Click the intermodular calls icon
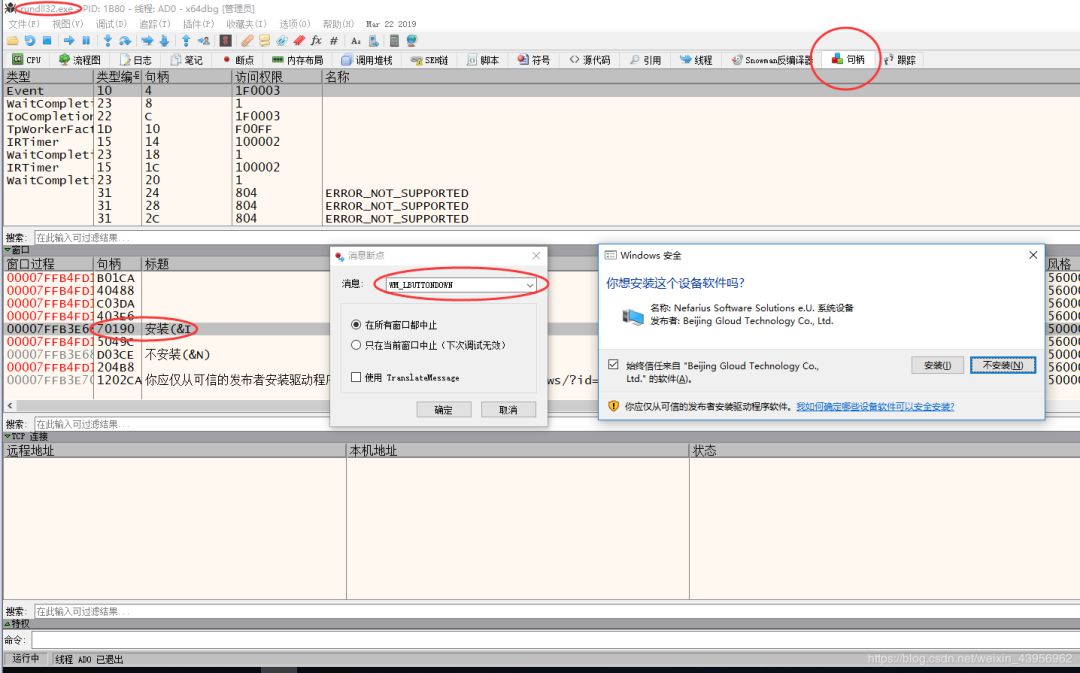The height and width of the screenshot is (673, 1080). click(x=373, y=41)
